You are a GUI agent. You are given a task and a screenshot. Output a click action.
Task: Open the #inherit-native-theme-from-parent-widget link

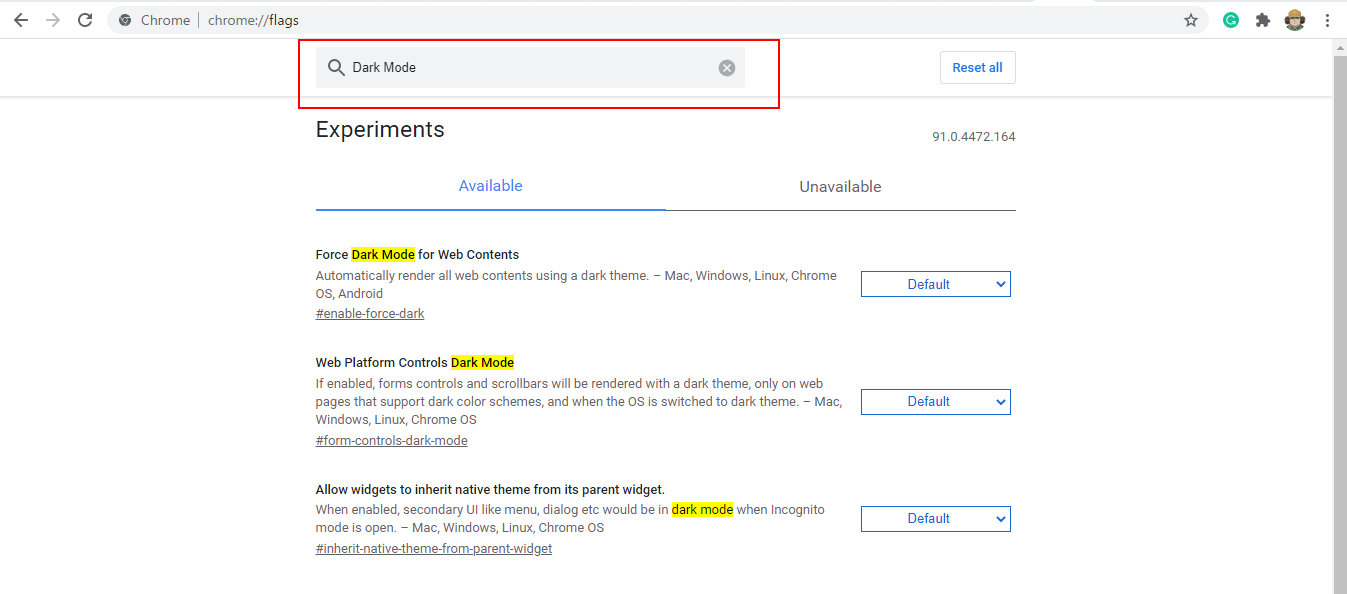(434, 548)
